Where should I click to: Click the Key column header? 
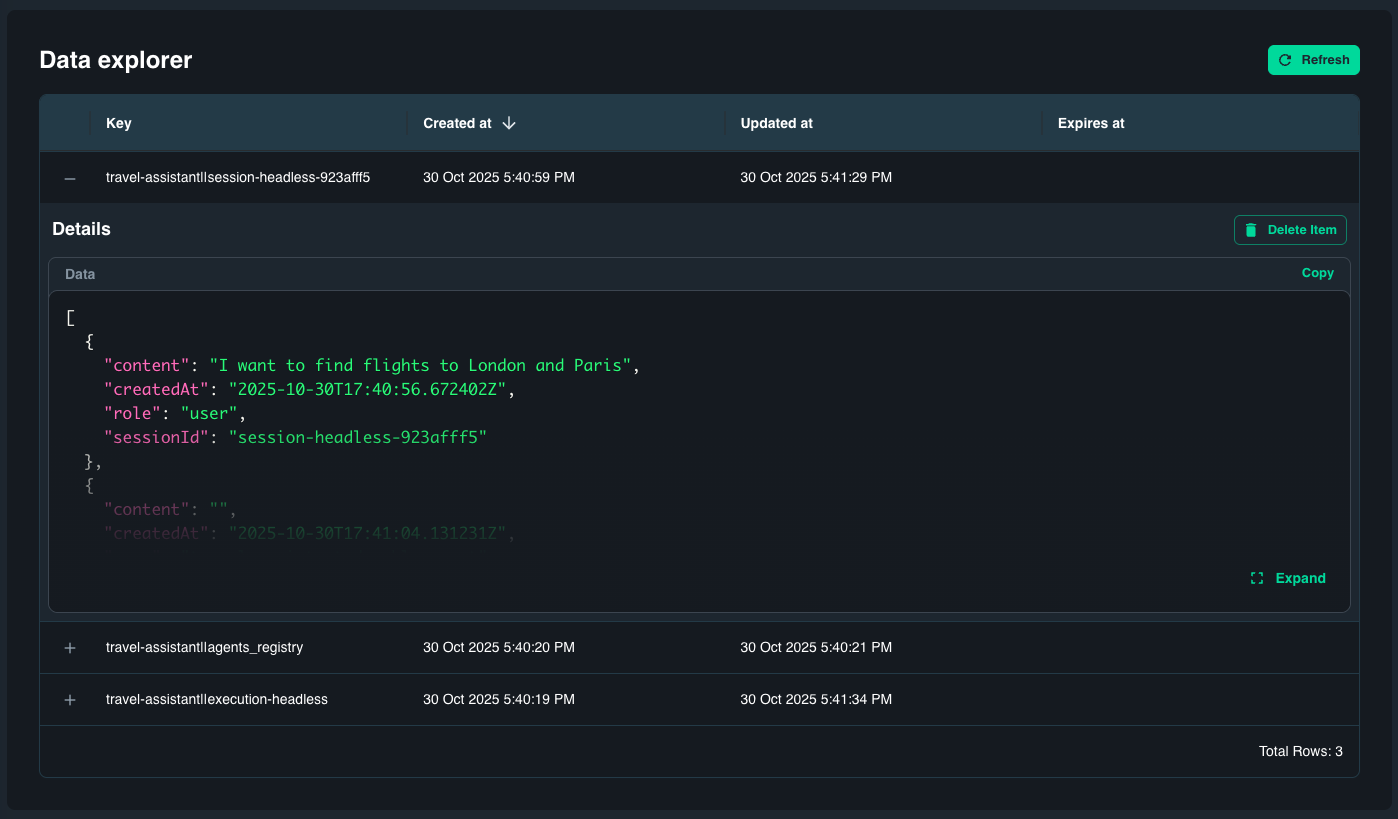tap(119, 123)
